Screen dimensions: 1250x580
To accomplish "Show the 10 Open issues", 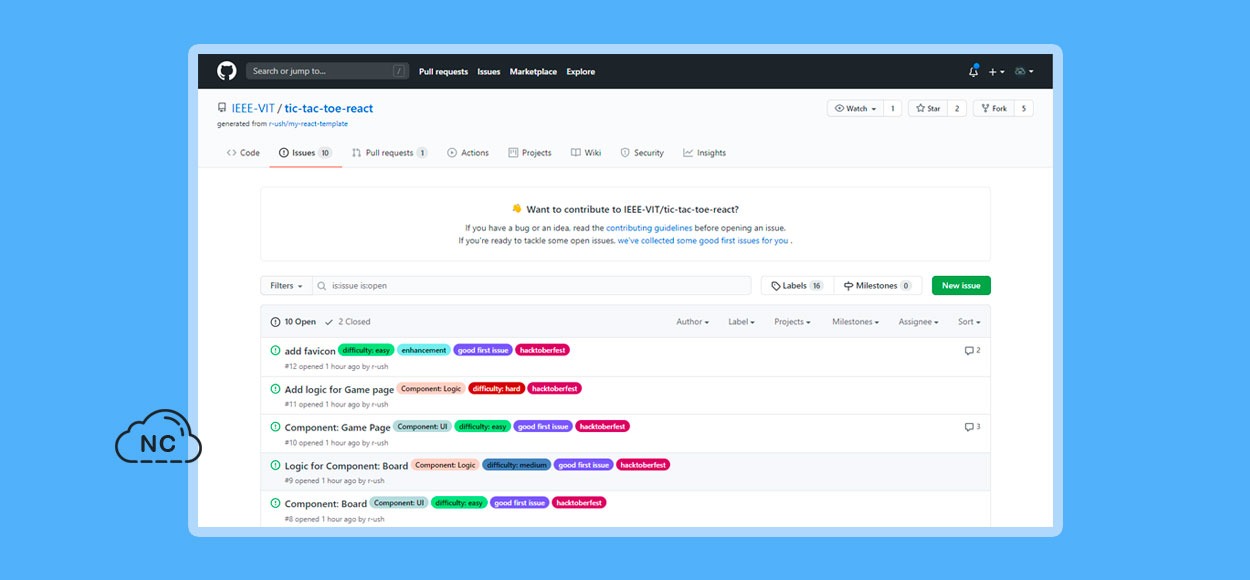I will [x=293, y=322].
